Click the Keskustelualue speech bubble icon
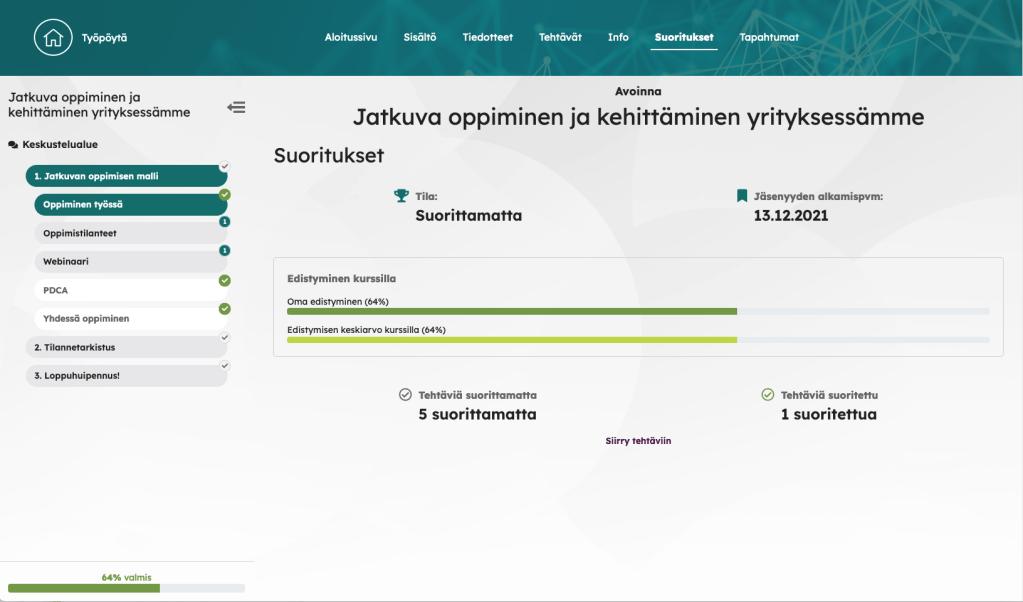This screenshot has width=1023, height=602. 13,145
